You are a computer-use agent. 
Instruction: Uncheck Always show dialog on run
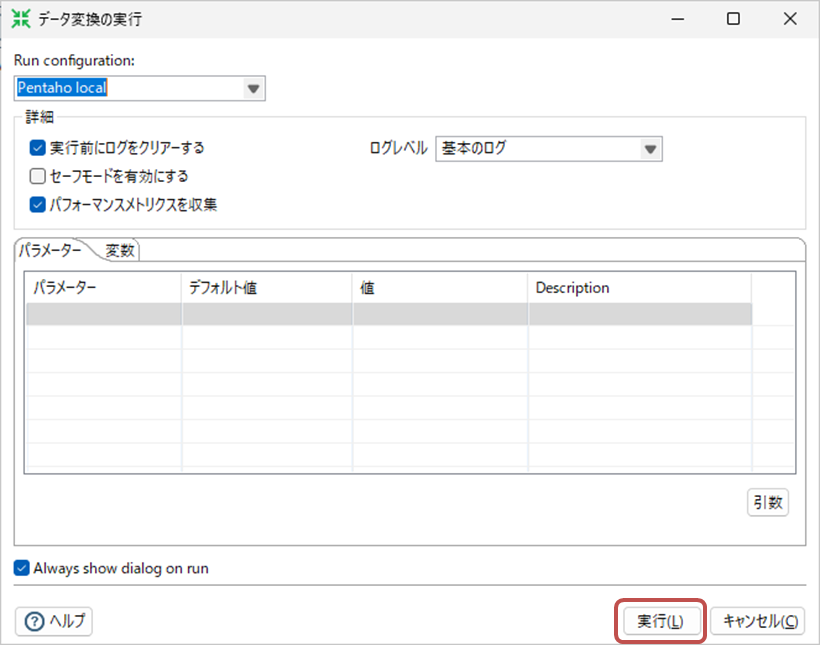point(21,568)
